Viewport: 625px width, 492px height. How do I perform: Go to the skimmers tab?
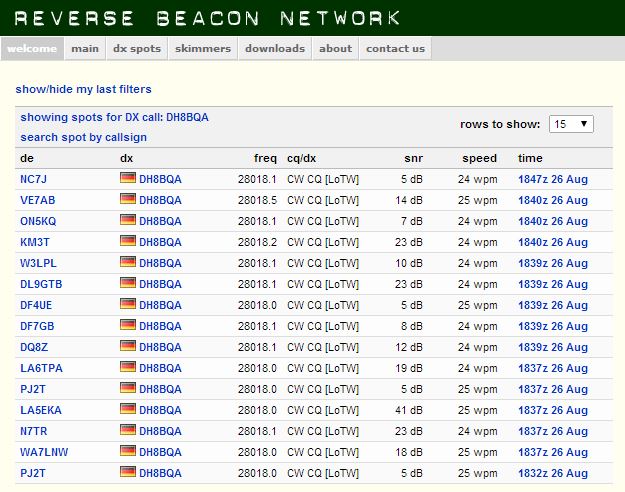(203, 49)
